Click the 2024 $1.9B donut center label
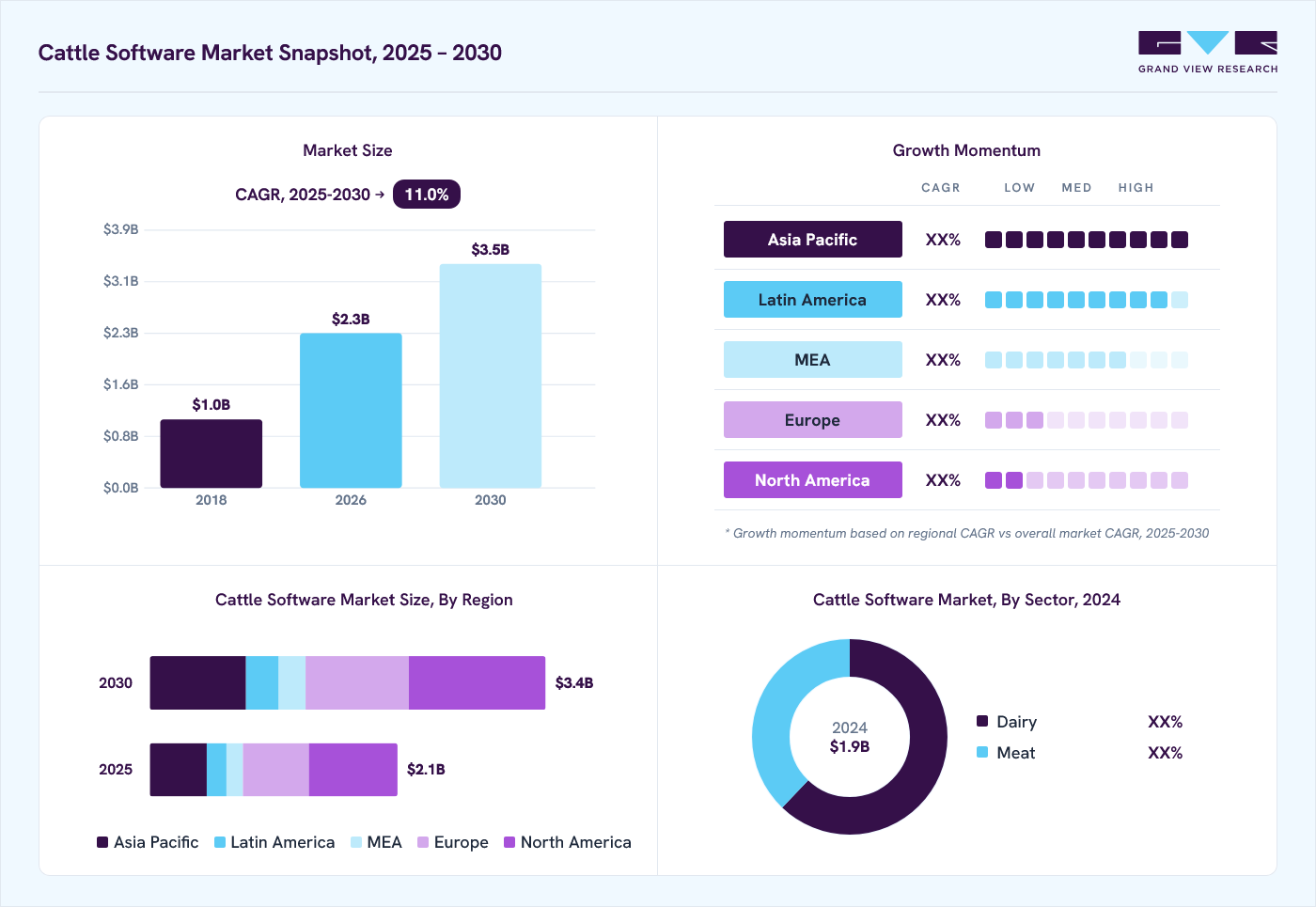1316x907 pixels. pyautogui.click(x=850, y=737)
